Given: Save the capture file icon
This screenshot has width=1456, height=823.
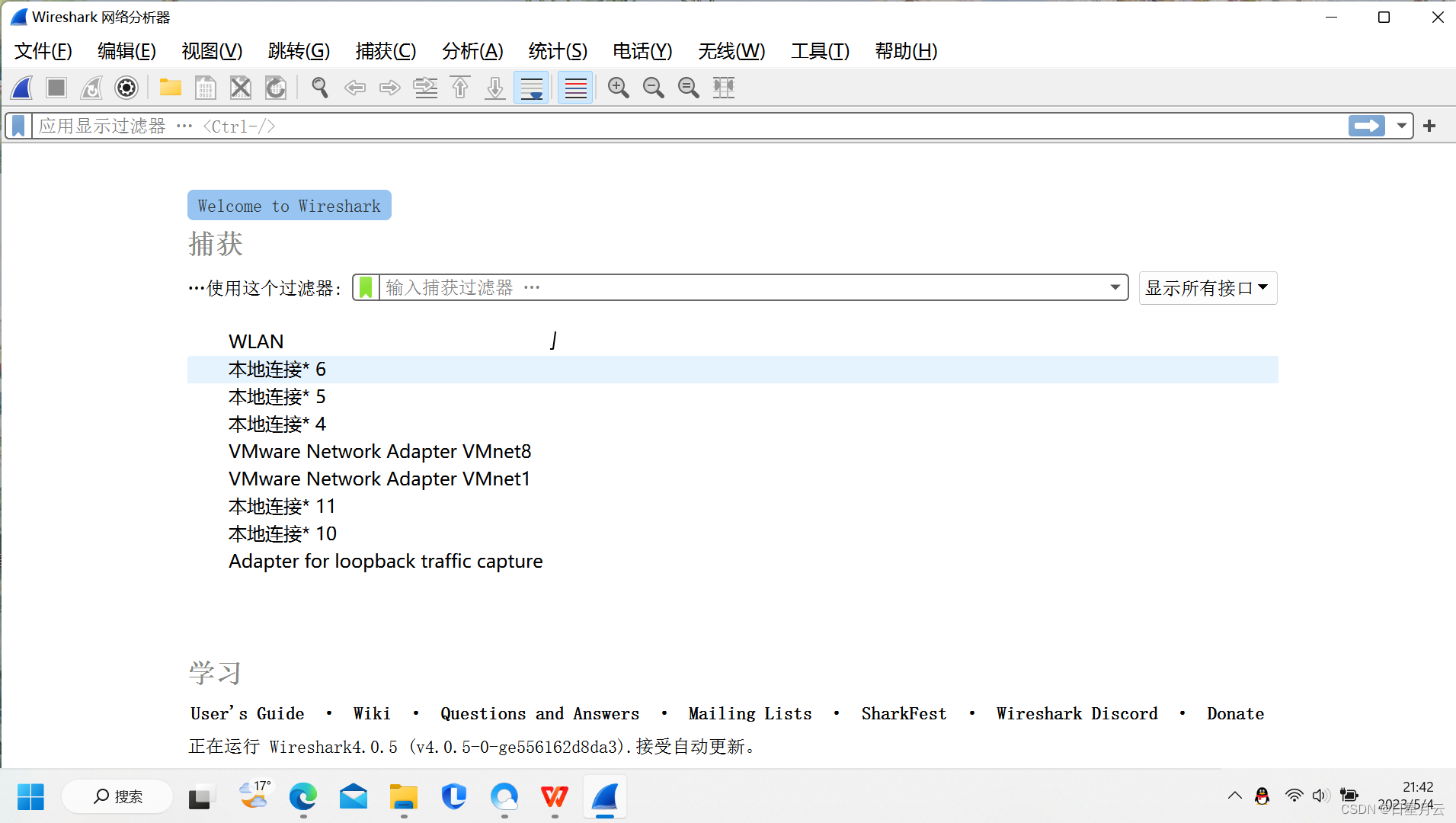Looking at the screenshot, I should click(x=205, y=88).
